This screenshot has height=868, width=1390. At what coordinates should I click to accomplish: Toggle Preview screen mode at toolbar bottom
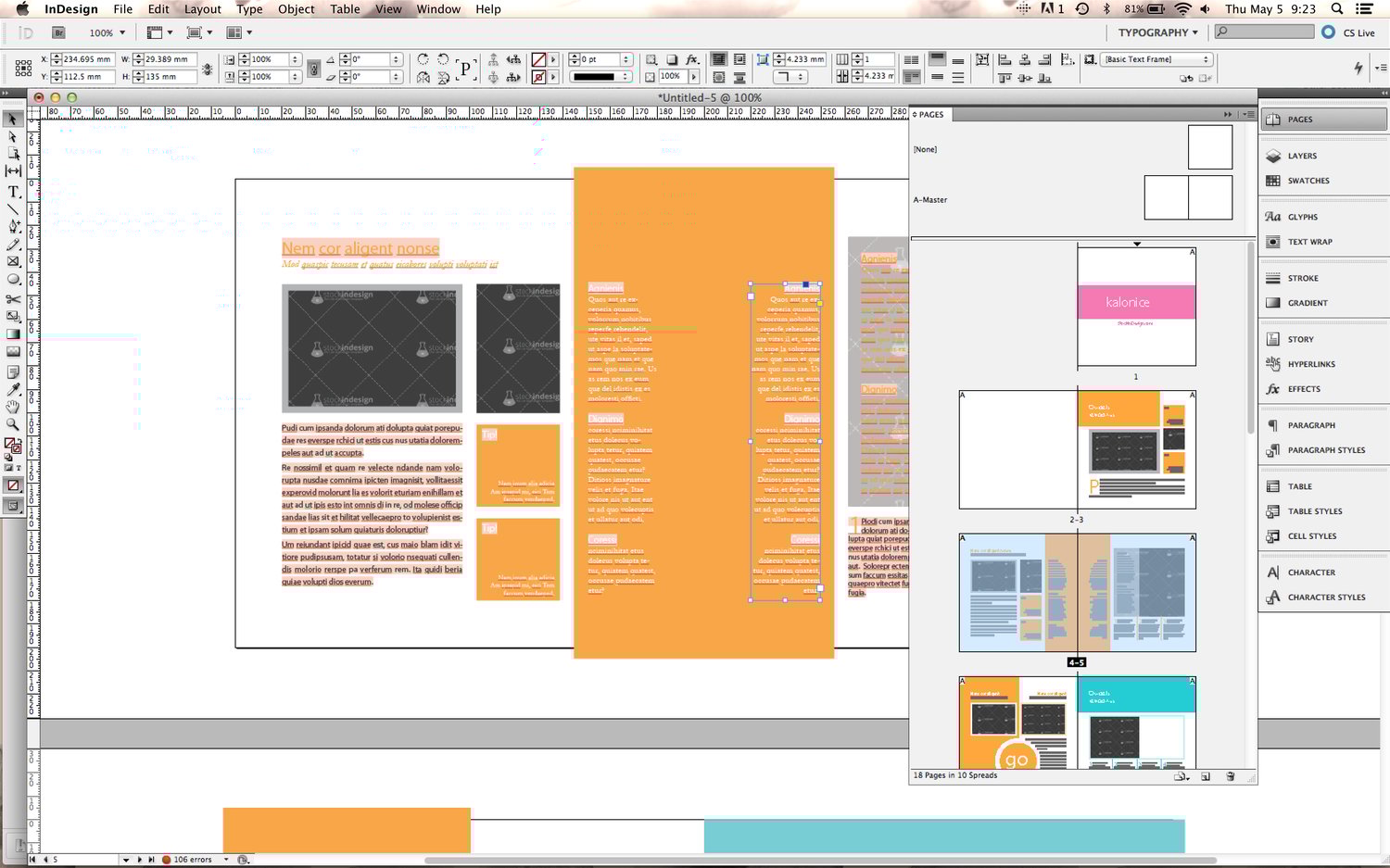[14, 506]
